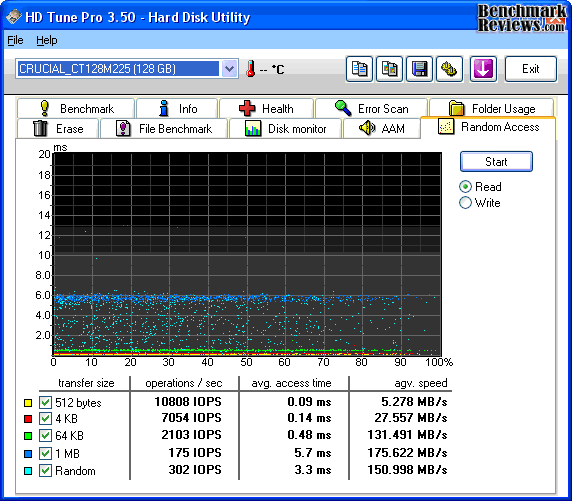Image resolution: width=572 pixels, height=501 pixels.
Task: Click the operations / sec column header
Action: pyautogui.click(x=183, y=383)
